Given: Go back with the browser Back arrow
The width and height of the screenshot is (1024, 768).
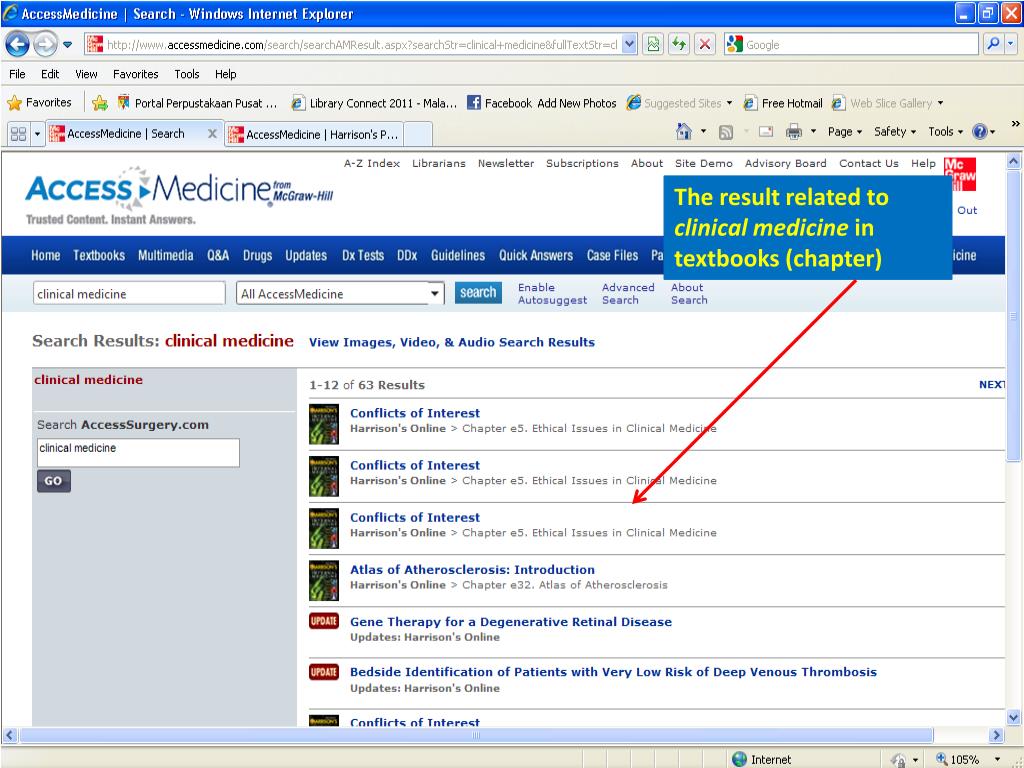Looking at the screenshot, I should point(17,44).
